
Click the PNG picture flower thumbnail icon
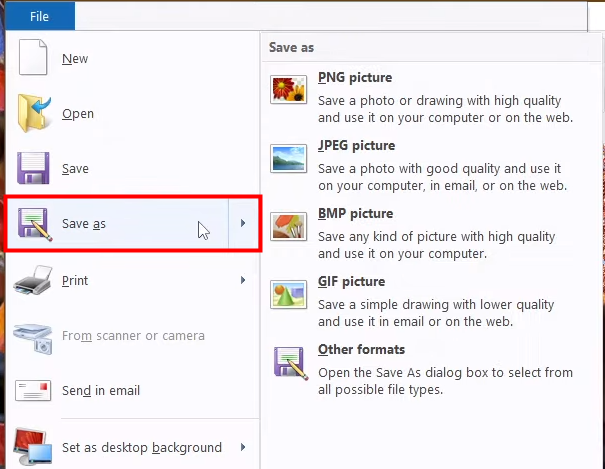click(289, 89)
